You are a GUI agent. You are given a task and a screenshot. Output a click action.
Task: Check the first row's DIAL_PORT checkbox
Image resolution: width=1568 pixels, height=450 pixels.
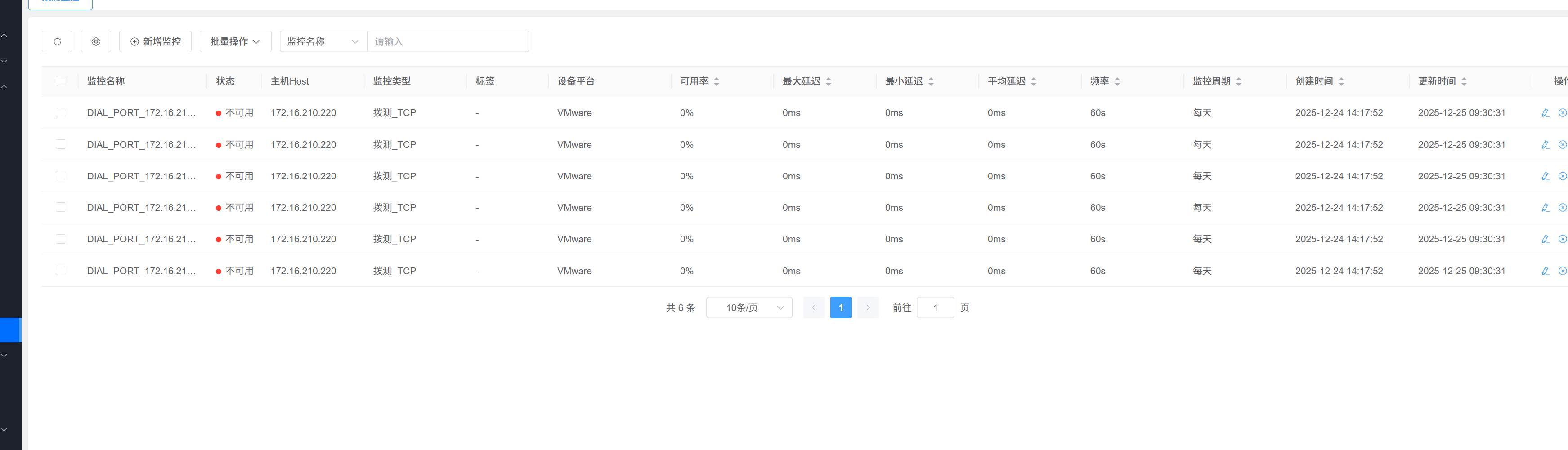(x=60, y=112)
